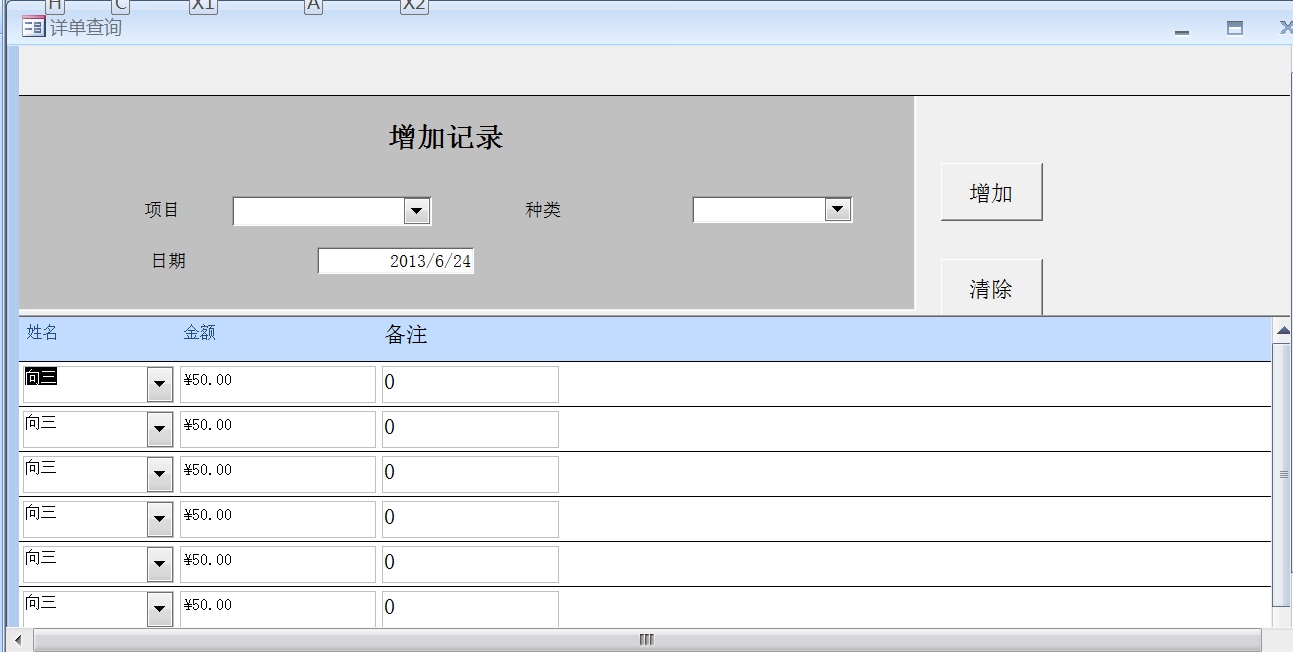Screen dimensions: 1293x652
Task: Click the horizontal scrollbar thumb
Action: click(x=646, y=640)
